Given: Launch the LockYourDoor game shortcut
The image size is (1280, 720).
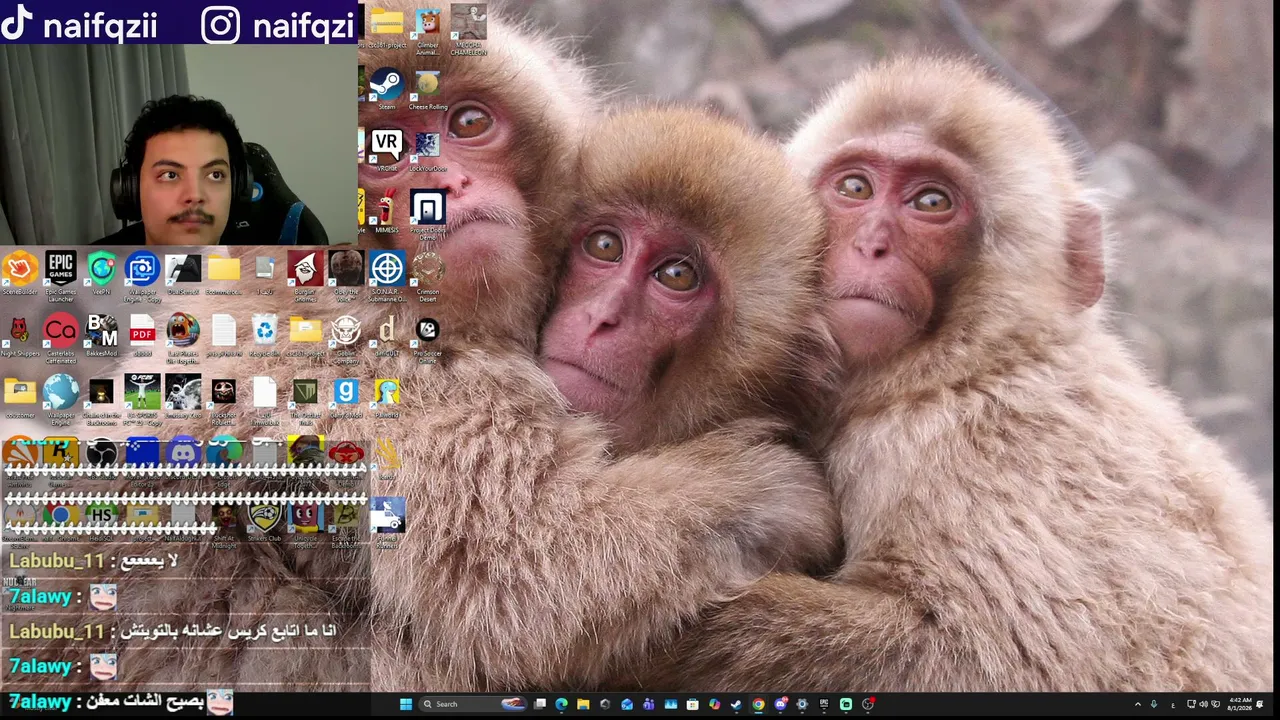Looking at the screenshot, I should [428, 150].
